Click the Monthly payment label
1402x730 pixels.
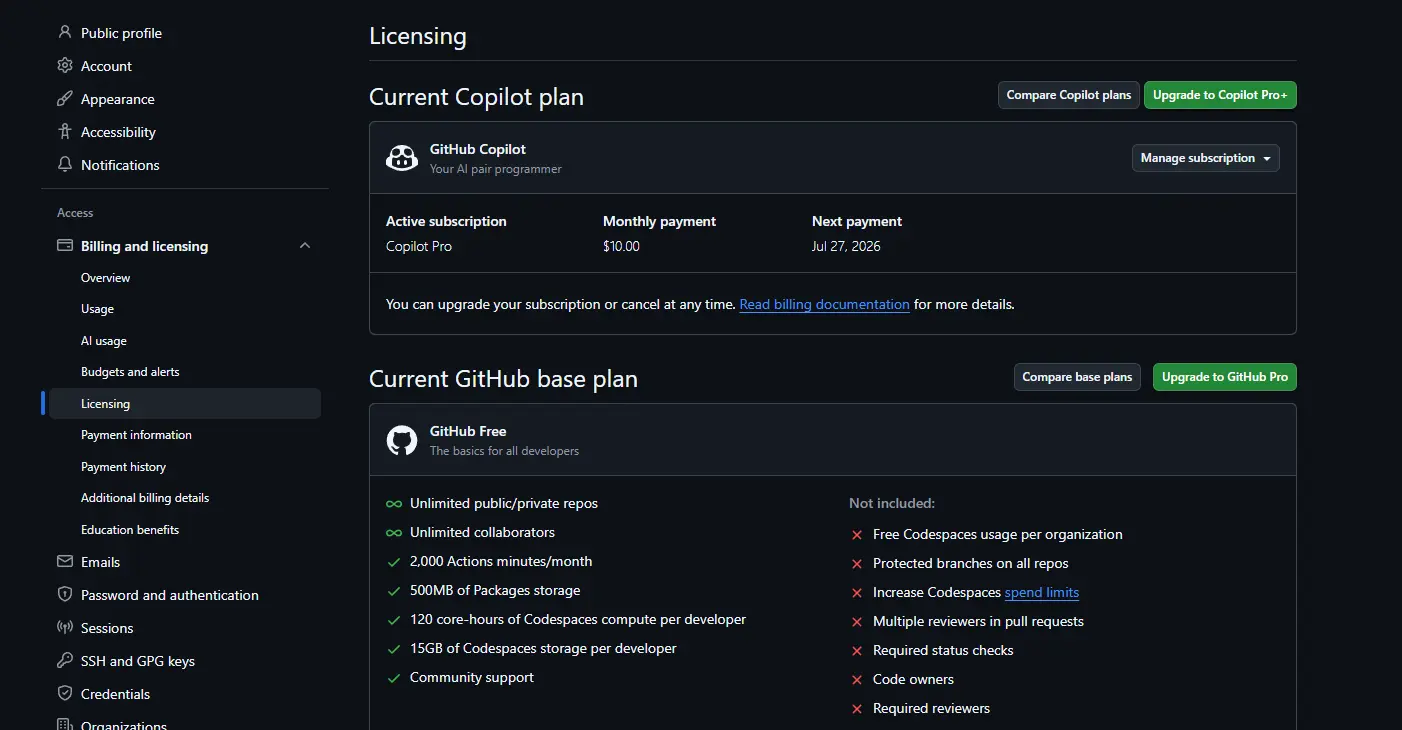pos(659,221)
